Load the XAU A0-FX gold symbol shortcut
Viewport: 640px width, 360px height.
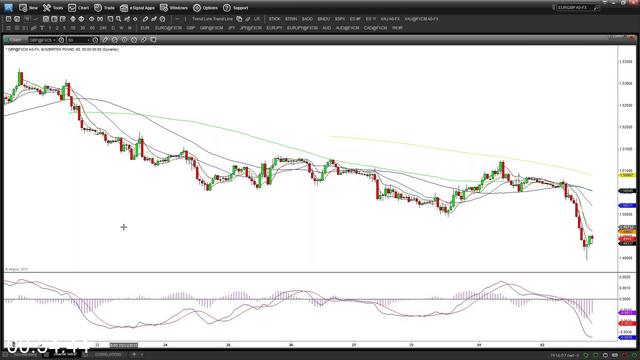(390, 19)
